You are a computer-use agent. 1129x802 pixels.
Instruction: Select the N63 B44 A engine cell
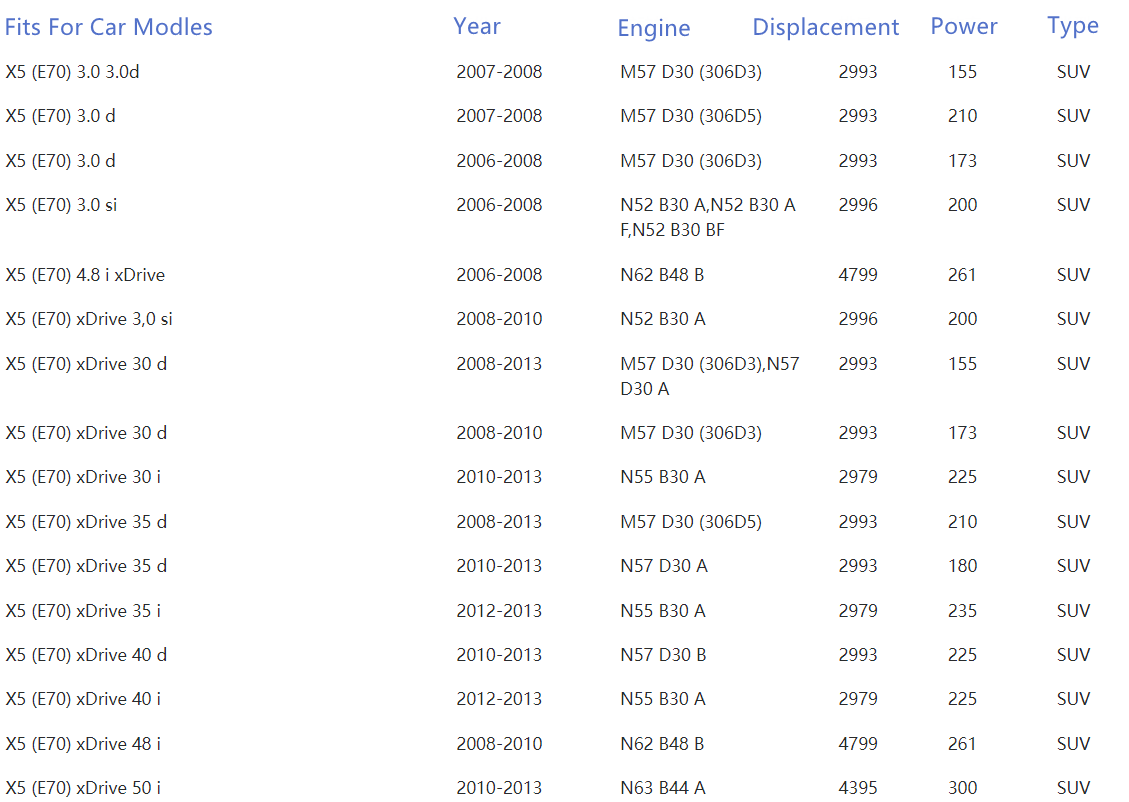(x=662, y=788)
